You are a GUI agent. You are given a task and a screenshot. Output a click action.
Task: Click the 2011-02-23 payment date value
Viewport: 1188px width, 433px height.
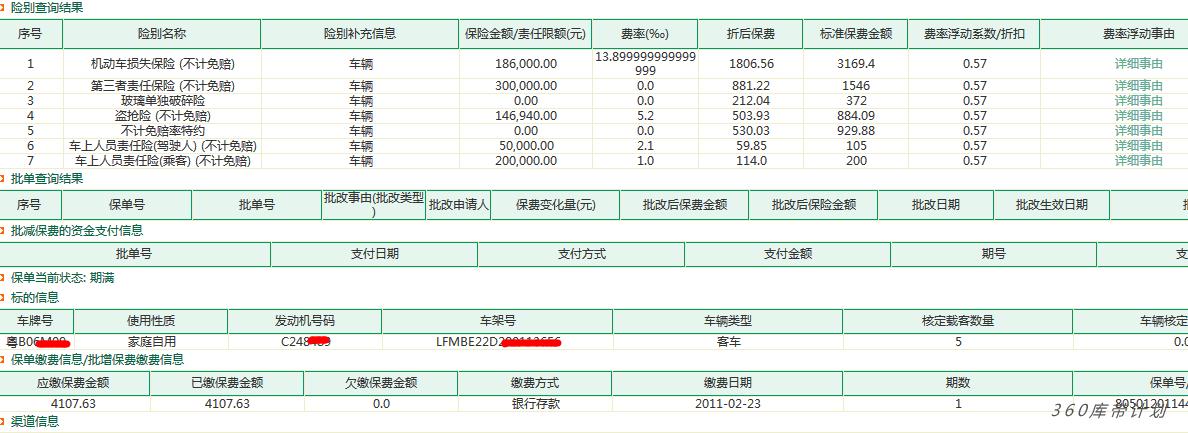click(x=728, y=403)
